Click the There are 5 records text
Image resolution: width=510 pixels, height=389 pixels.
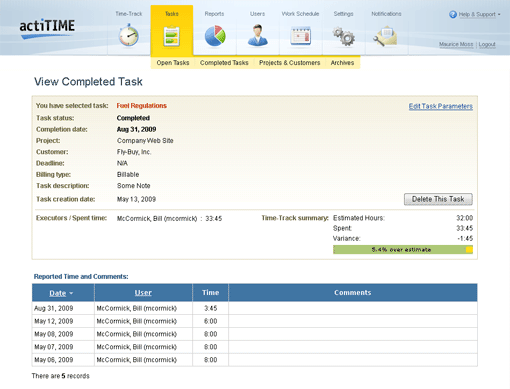(x=61, y=376)
